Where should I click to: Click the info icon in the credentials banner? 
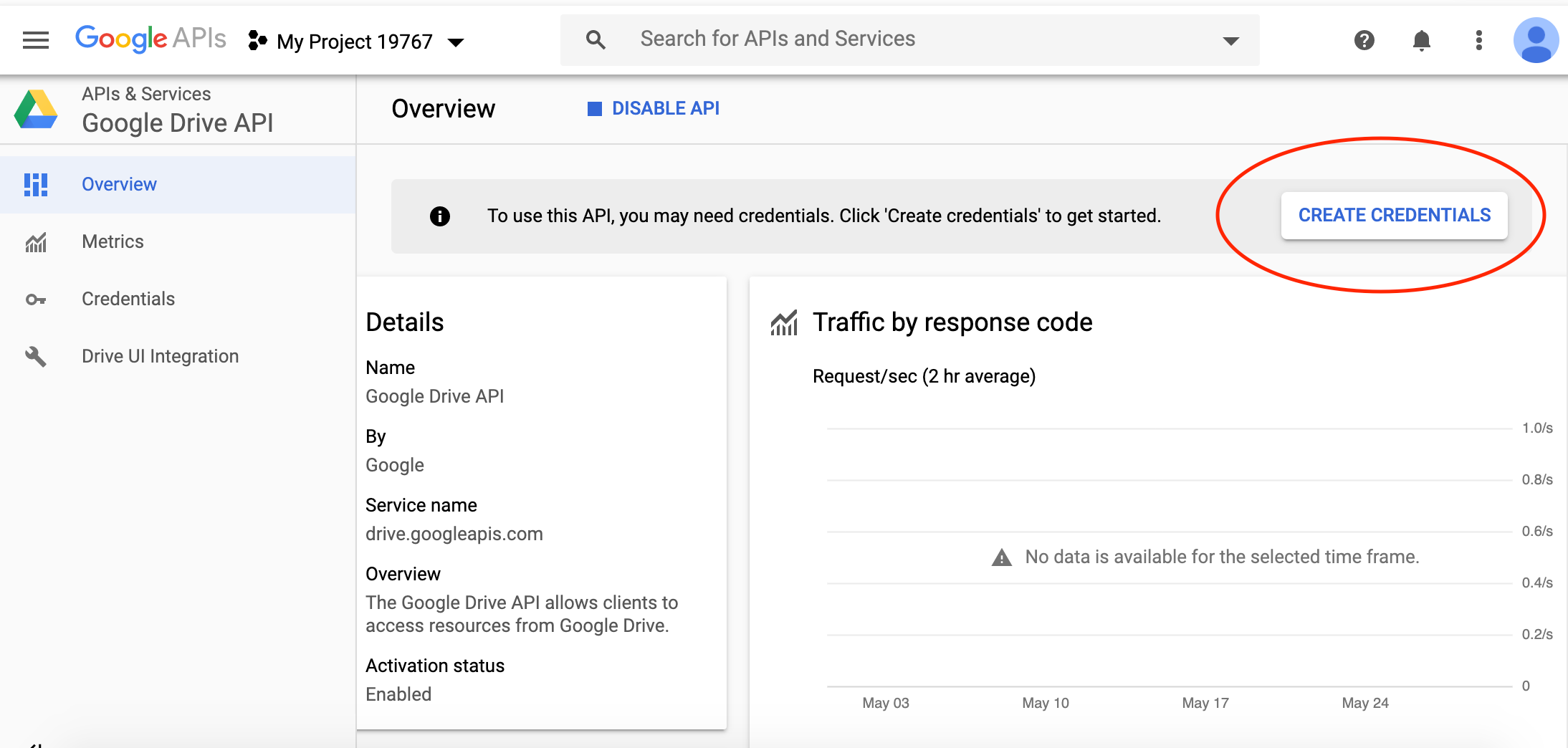[x=439, y=216]
